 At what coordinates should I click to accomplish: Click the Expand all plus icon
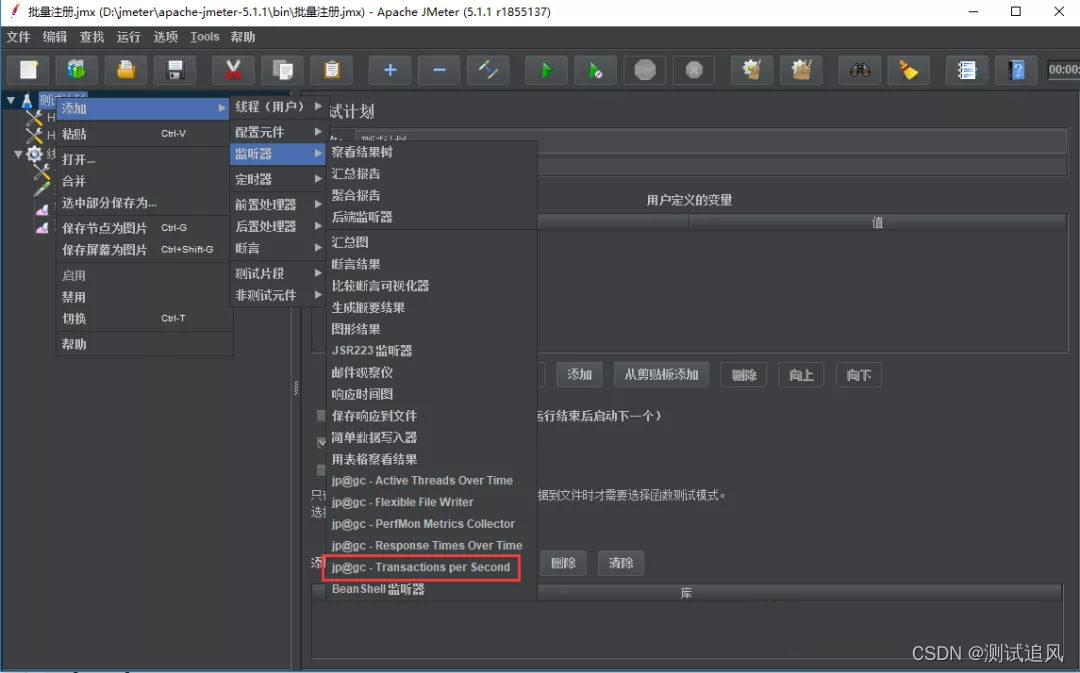pos(390,70)
